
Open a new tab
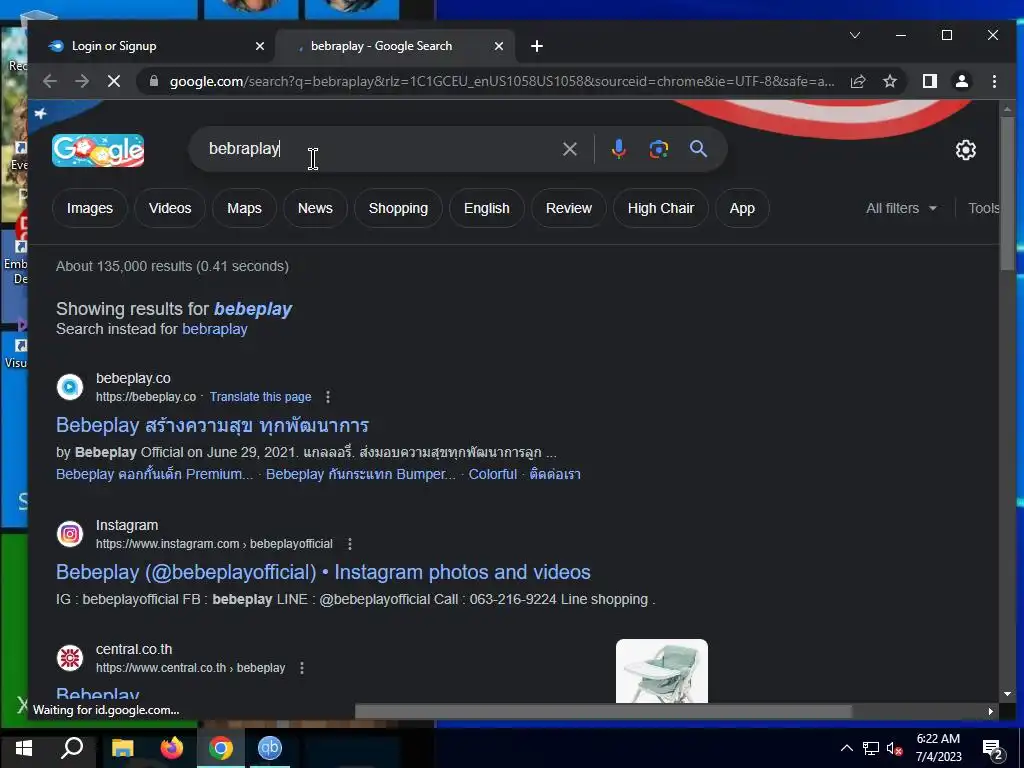point(537,46)
